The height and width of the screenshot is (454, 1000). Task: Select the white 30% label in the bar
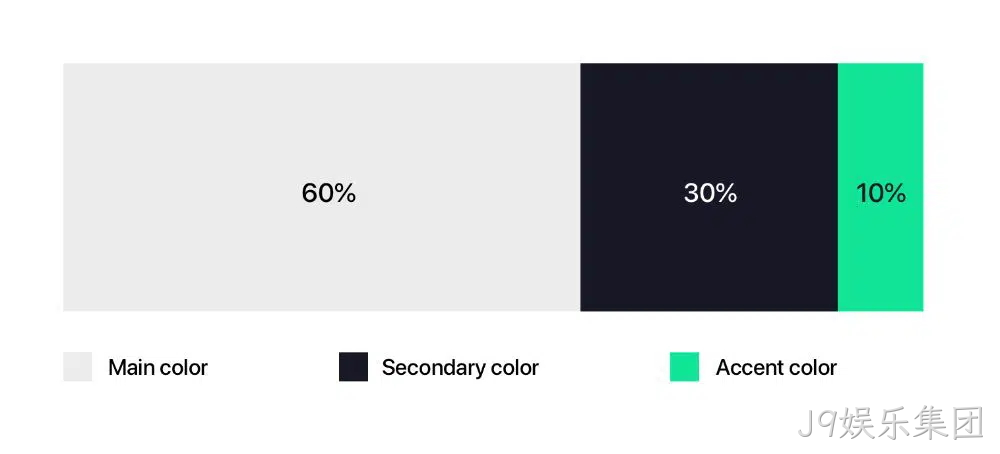click(x=710, y=193)
